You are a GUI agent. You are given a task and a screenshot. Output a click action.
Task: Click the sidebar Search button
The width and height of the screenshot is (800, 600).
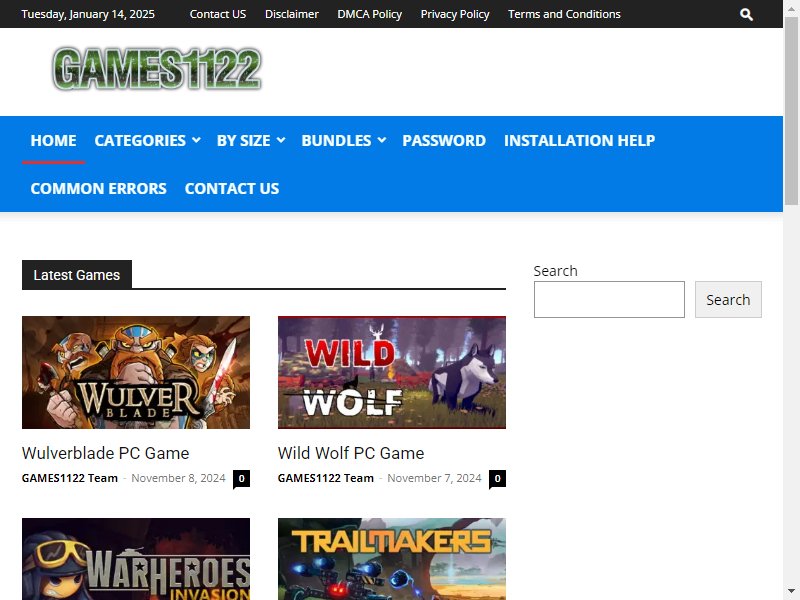pyautogui.click(x=728, y=299)
